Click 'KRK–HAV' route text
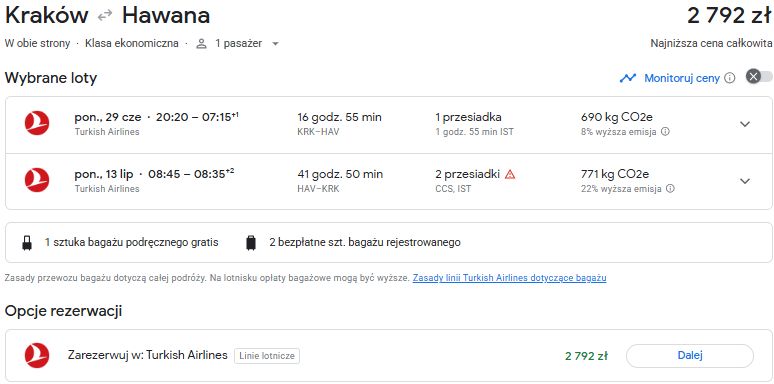Screen dimensions: 774x384 [x=318, y=132]
